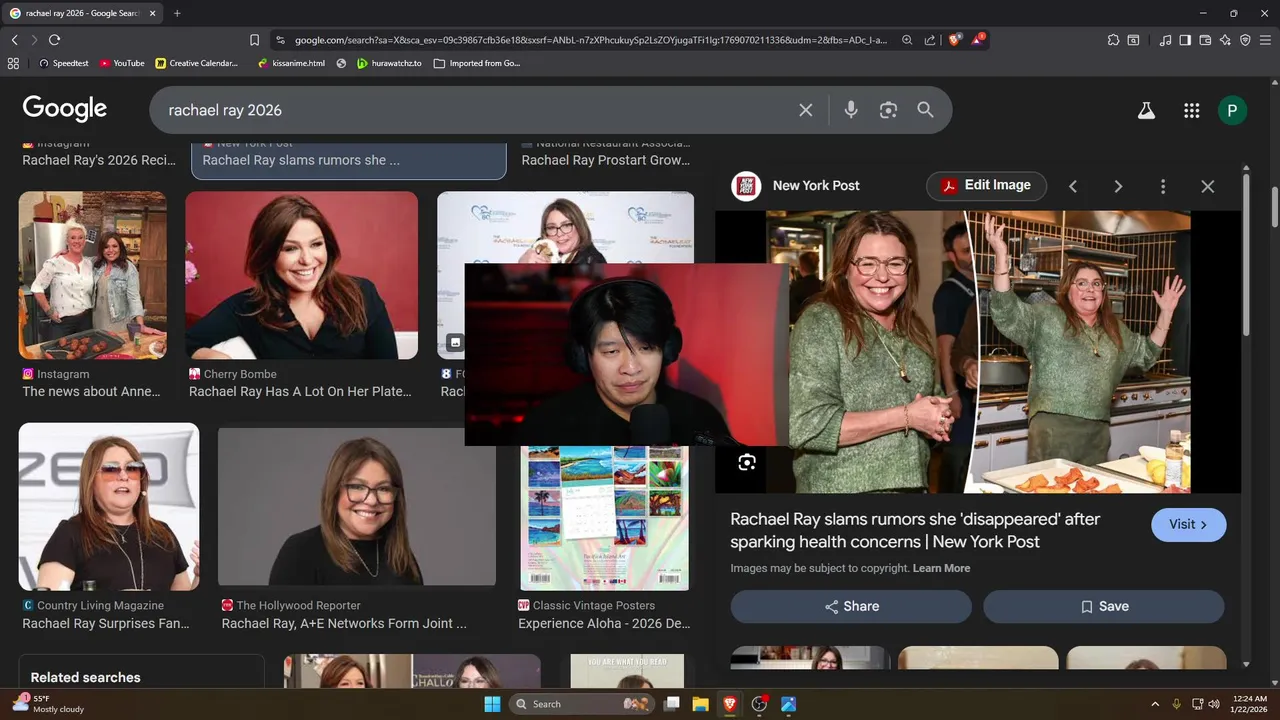Bookmark this page with the bookmark icon

coord(254,40)
